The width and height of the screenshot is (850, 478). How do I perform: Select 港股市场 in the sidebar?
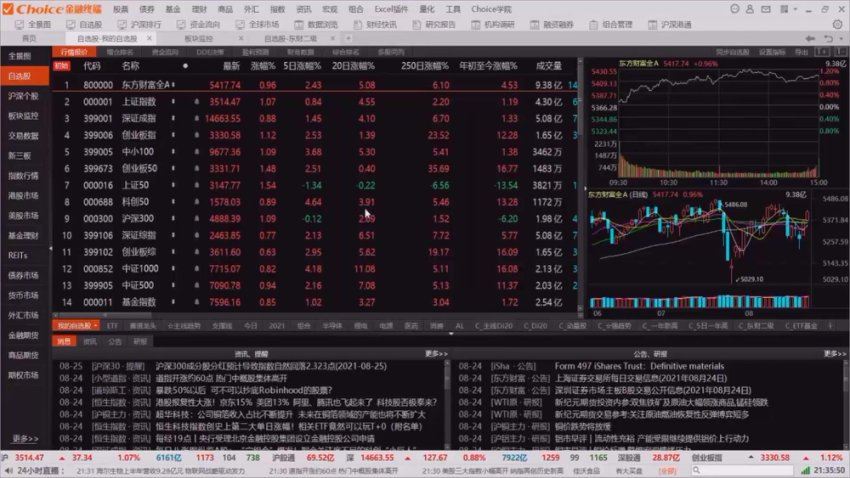(x=23, y=196)
